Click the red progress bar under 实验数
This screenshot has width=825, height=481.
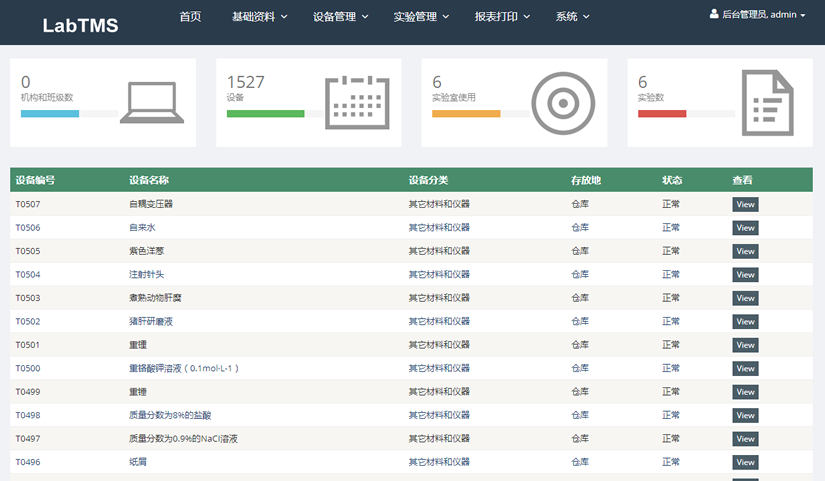tap(662, 114)
